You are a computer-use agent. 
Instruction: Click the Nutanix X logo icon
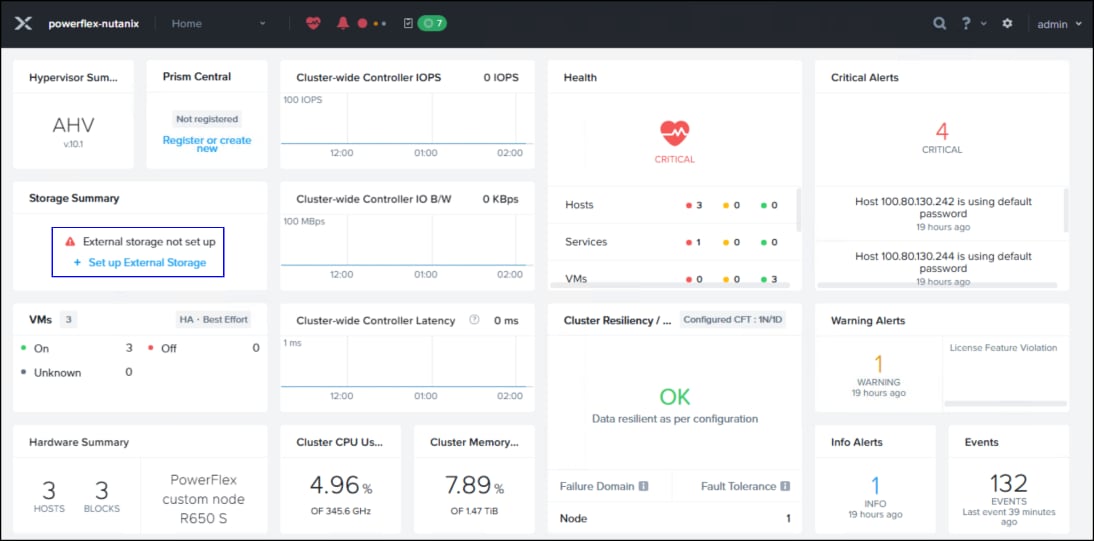point(23,23)
